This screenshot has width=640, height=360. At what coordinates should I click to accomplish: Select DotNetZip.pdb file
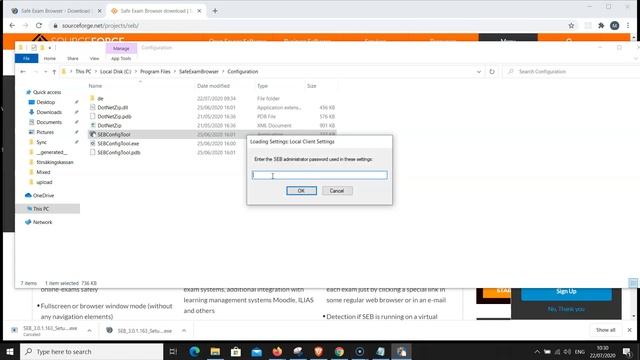(x=114, y=116)
